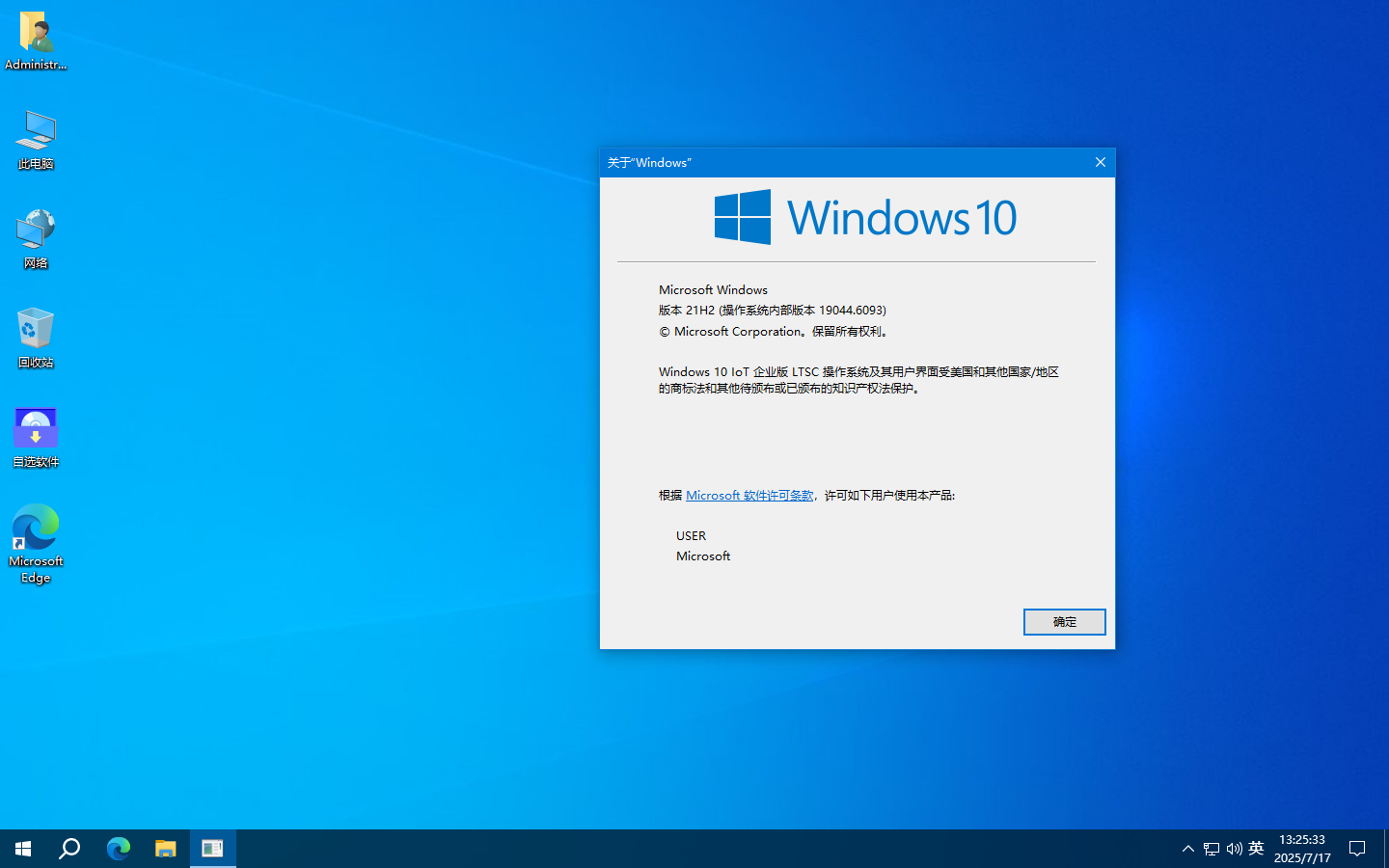Select the Administrator folder desktop icon
1389x868 pixels.
click(x=36, y=41)
